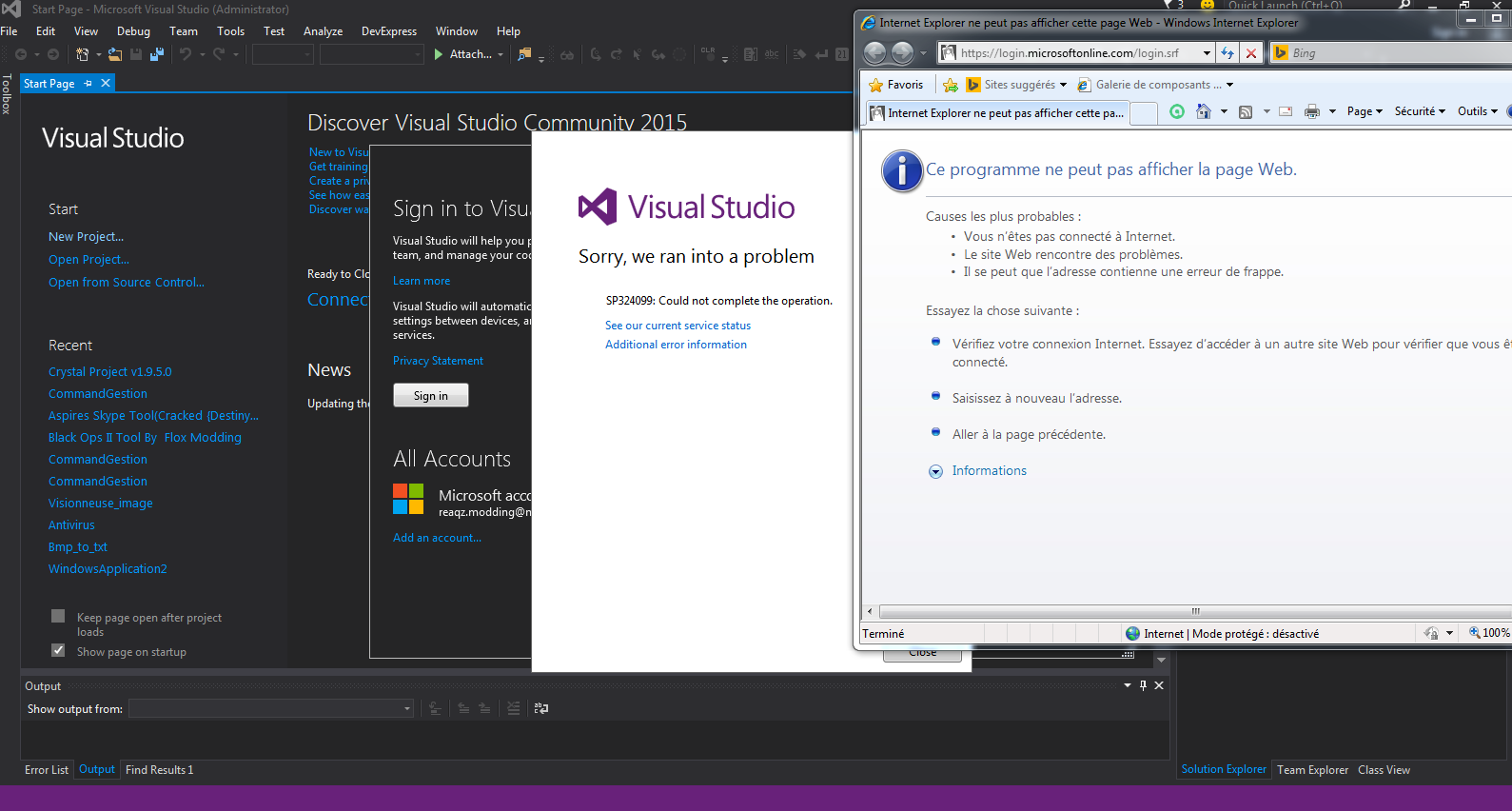Click the Save toolbar icon
This screenshot has width=1512, height=811.
pyautogui.click(x=136, y=54)
